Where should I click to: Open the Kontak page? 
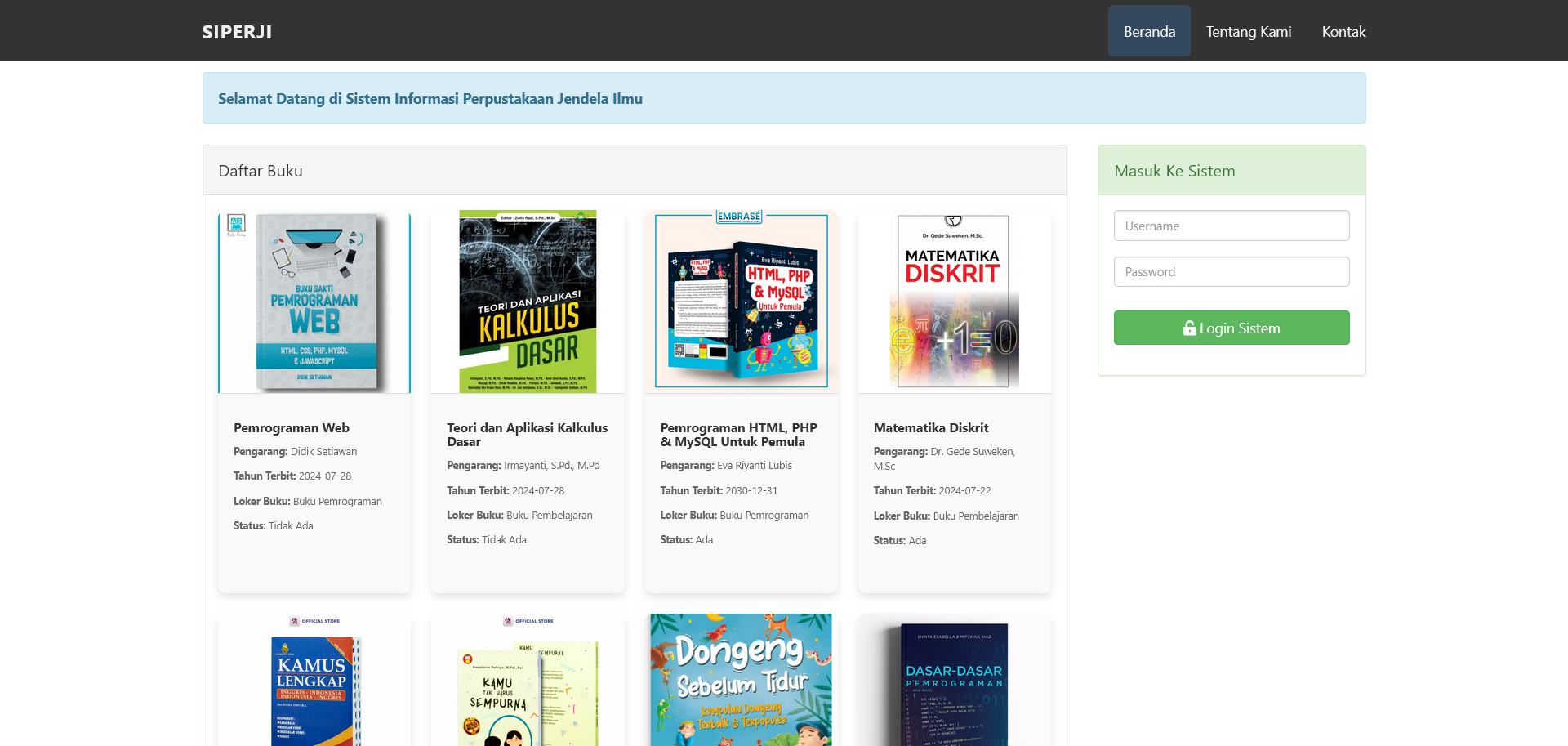[1343, 31]
